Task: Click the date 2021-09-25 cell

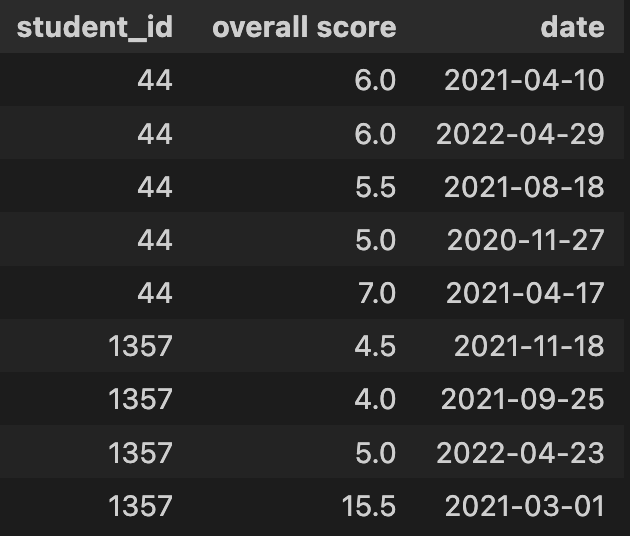Action: (522, 399)
